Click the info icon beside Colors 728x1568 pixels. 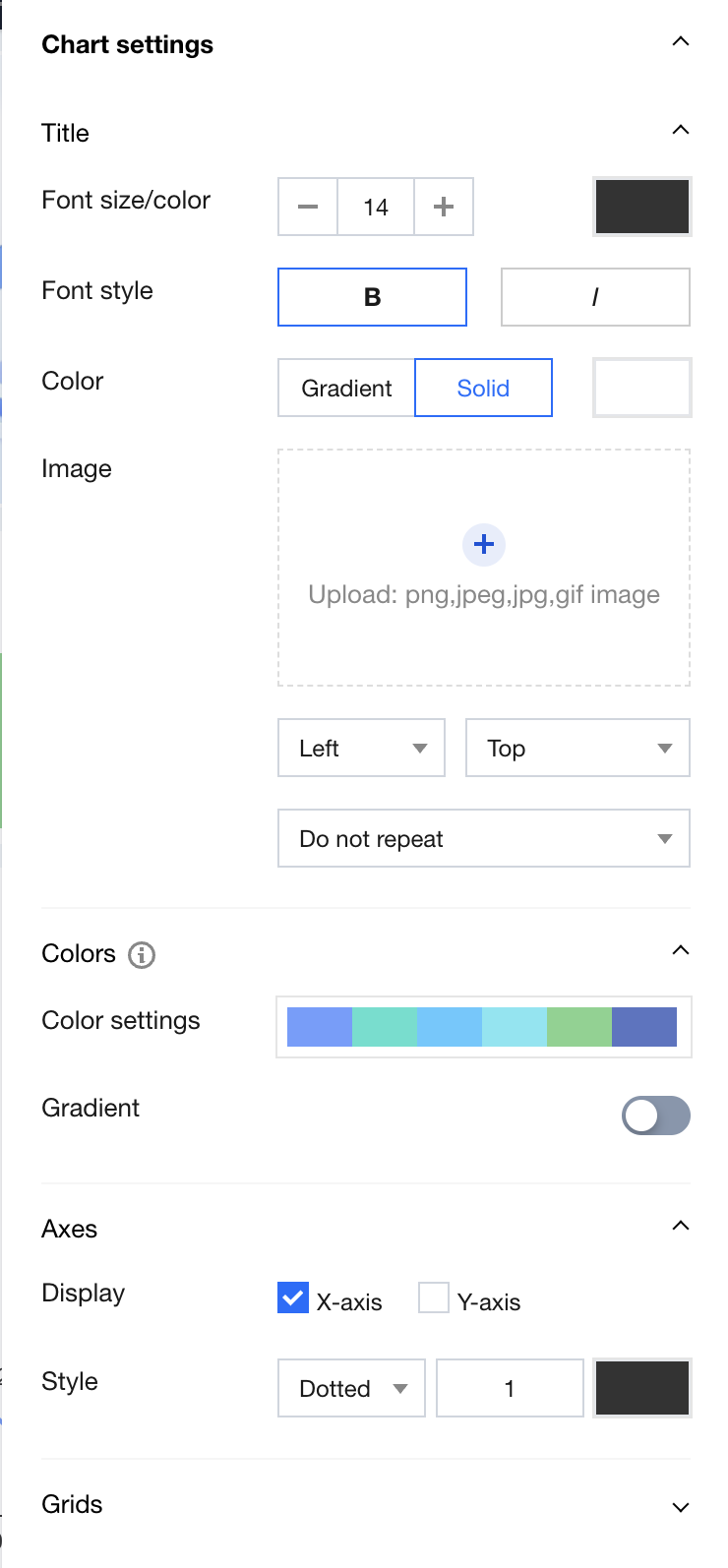(142, 954)
